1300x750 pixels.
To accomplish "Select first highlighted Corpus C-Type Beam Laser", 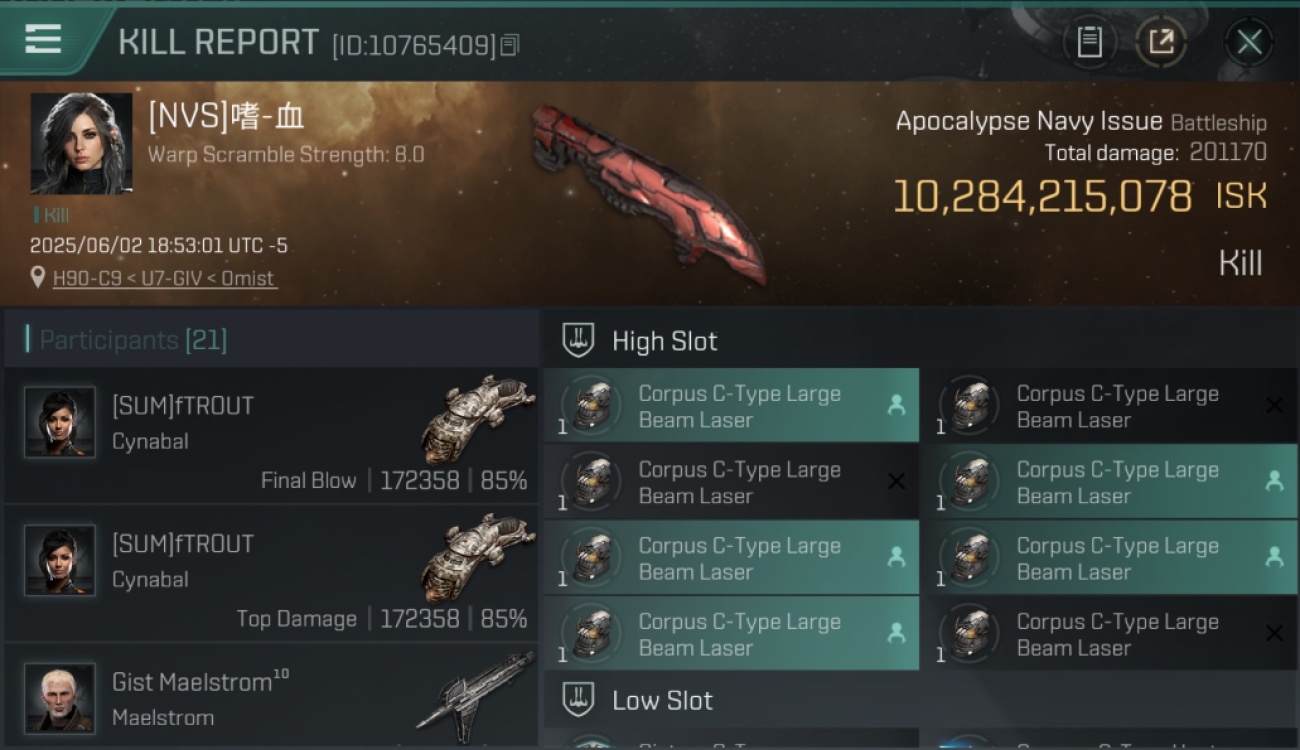I will pos(731,406).
